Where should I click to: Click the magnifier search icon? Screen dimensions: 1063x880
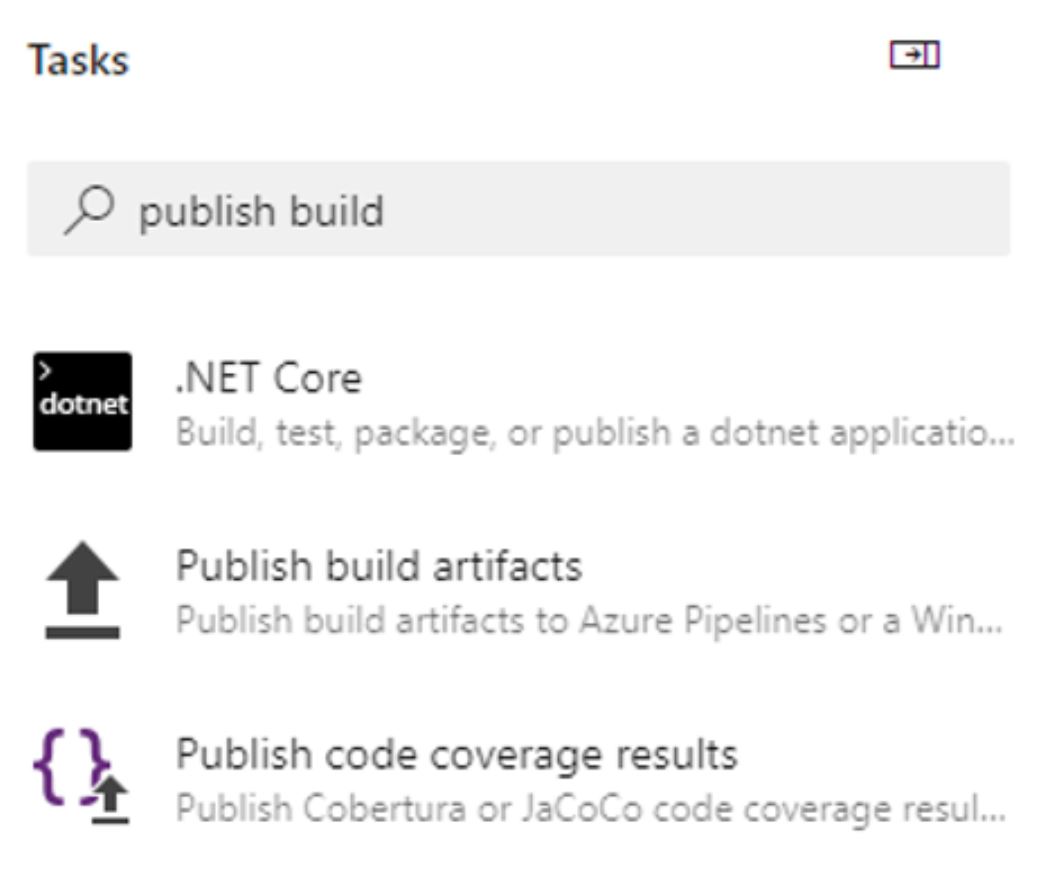(89, 210)
